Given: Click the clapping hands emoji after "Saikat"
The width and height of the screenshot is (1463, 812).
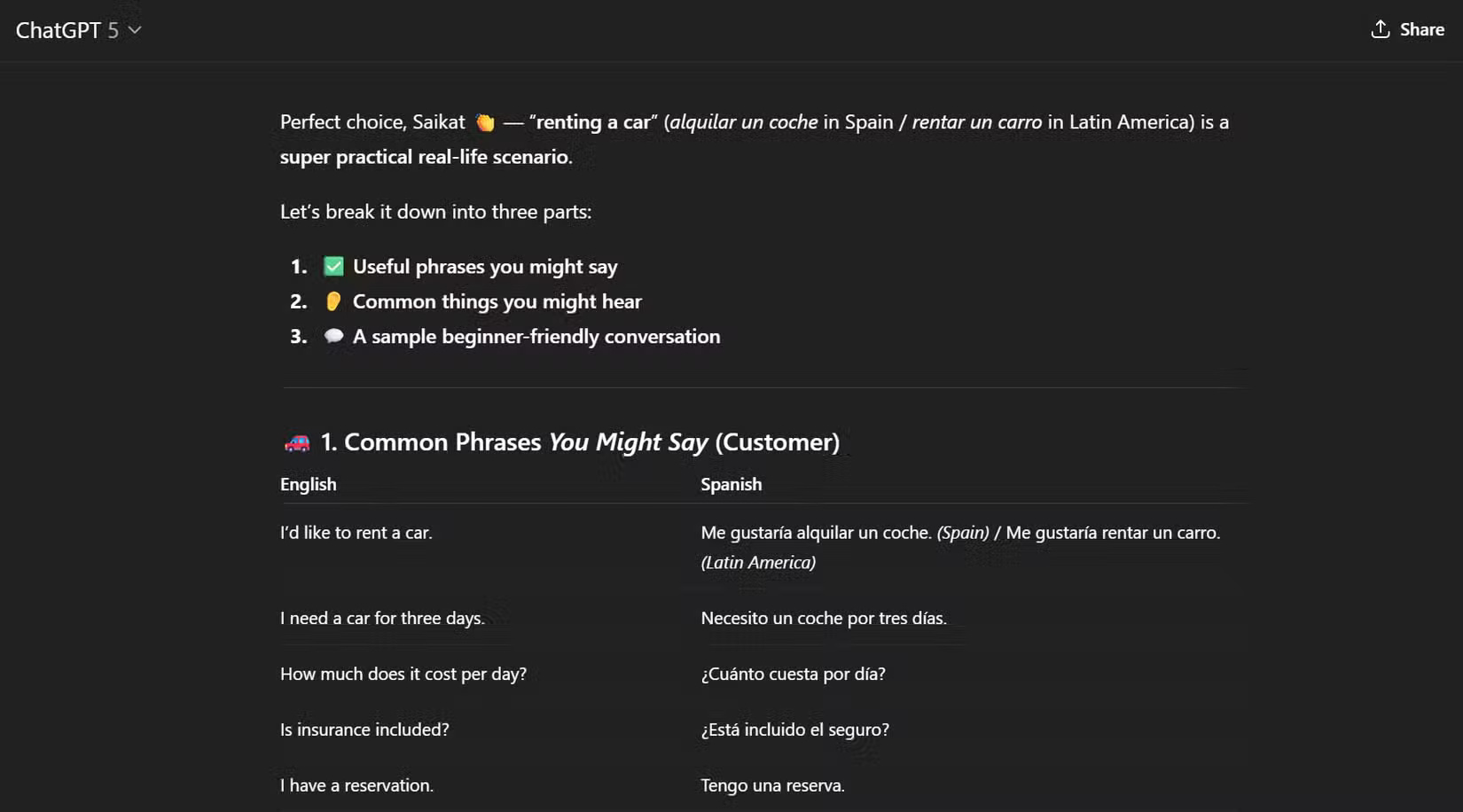Looking at the screenshot, I should (484, 122).
